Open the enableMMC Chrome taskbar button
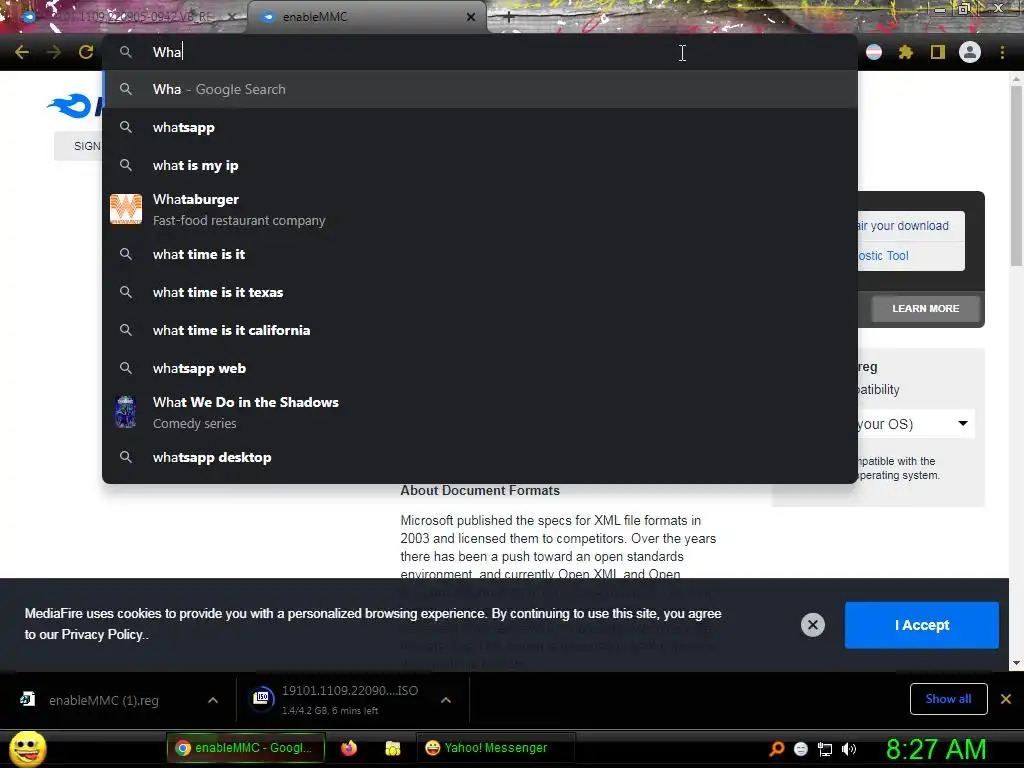The image size is (1024, 768). (246, 748)
